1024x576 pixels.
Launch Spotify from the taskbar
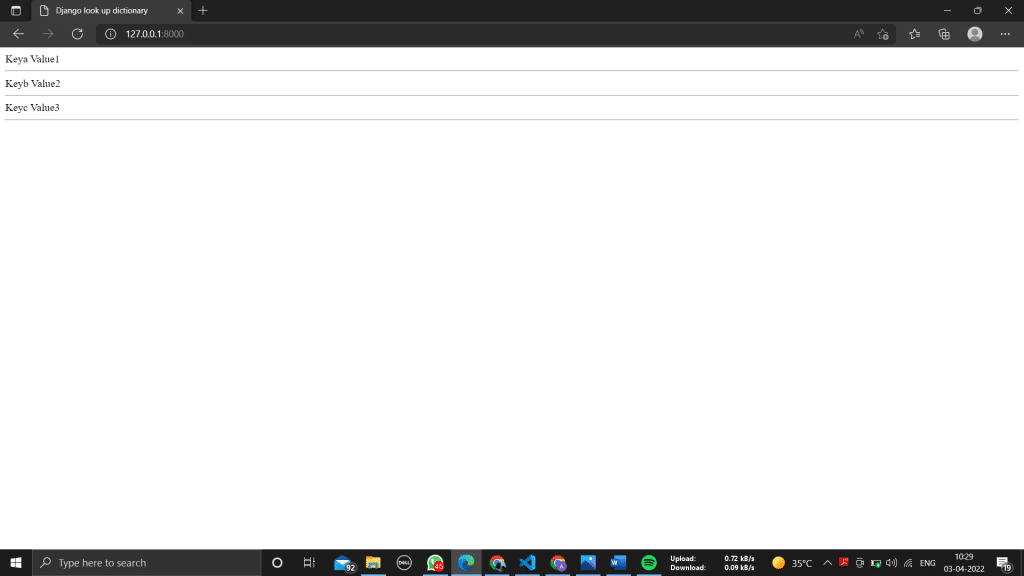(647, 562)
